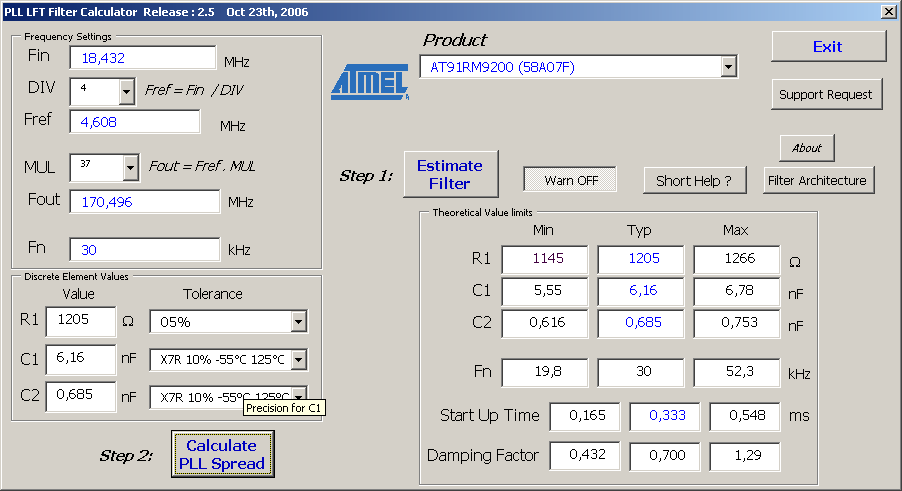Select the Fn Min value 19,8

(x=545, y=373)
